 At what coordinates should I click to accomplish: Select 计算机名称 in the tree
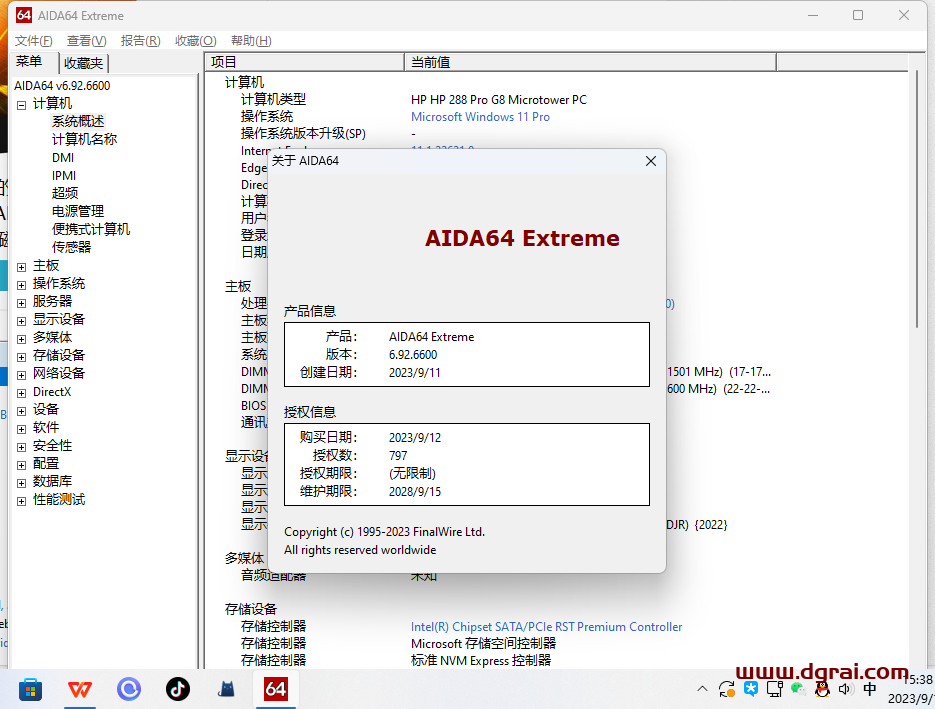coord(84,139)
